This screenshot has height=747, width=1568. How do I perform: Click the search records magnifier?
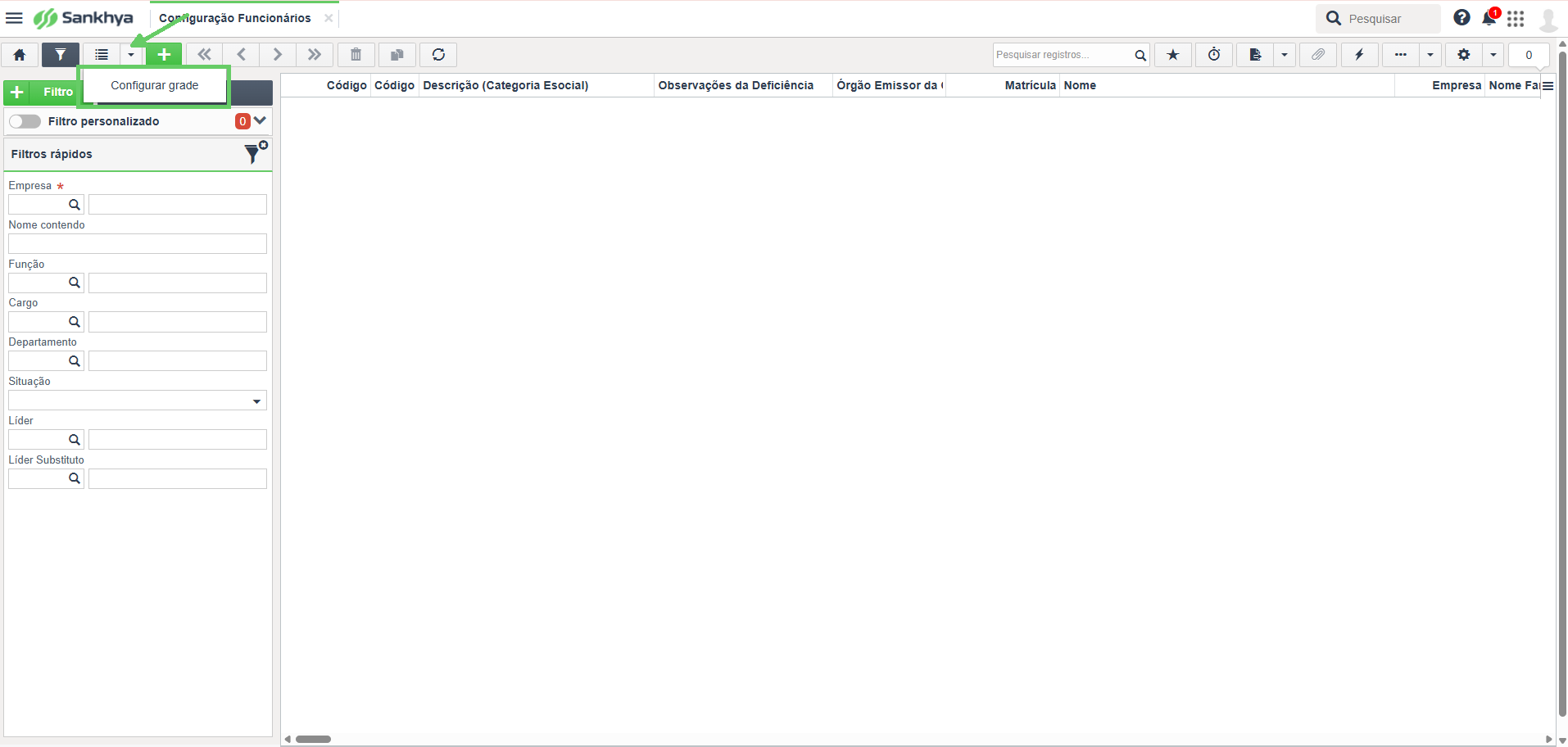coord(1140,55)
